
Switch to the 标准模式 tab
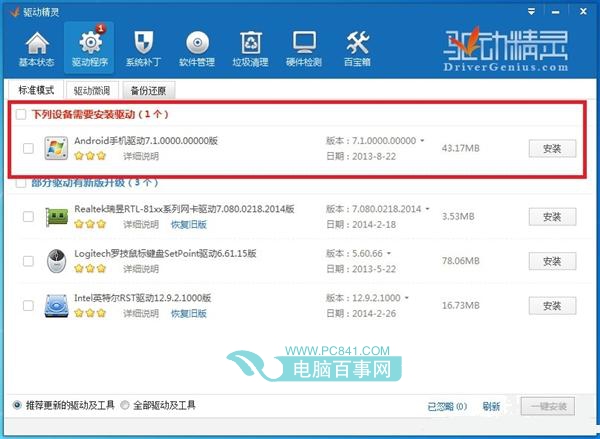point(36,90)
